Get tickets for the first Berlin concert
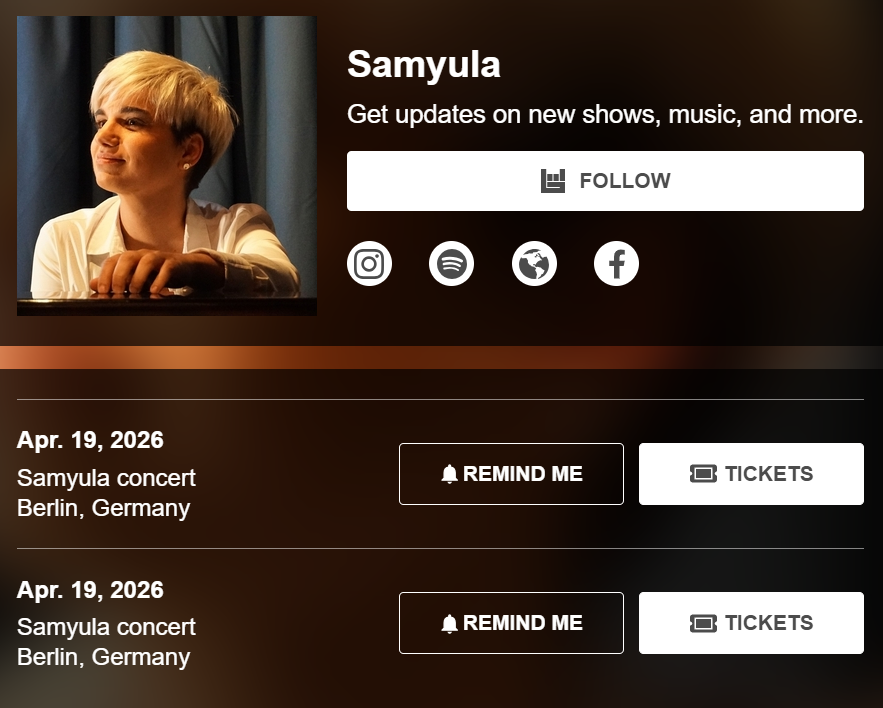Screen dimensions: 883x708 tap(751, 474)
